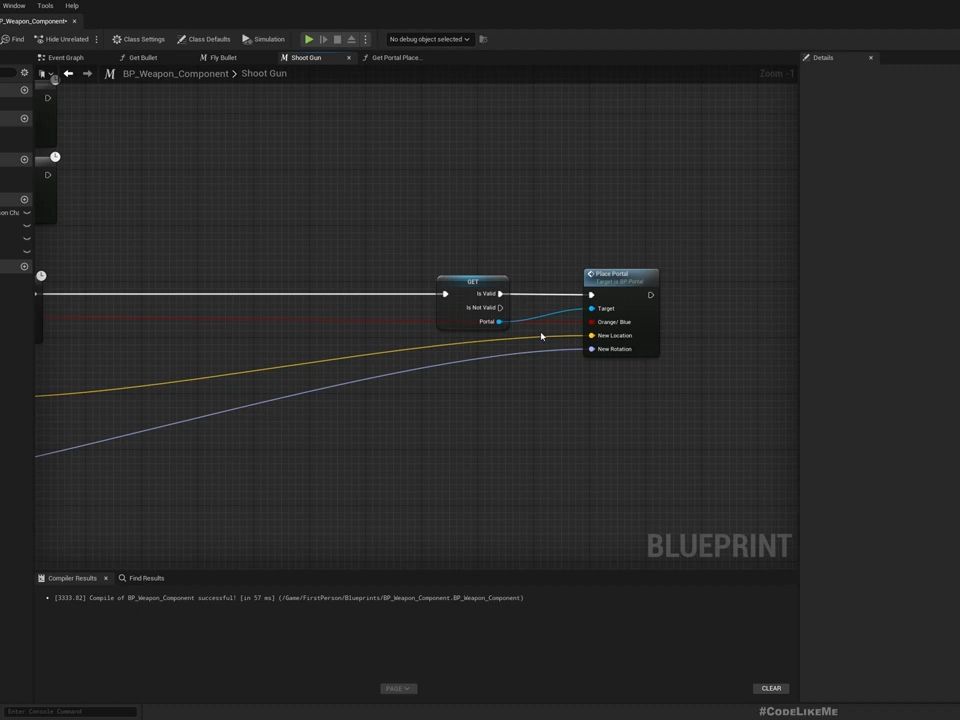Screen dimensions: 960x720
Task: Expand the chevron beside 'on Ch:' row
Action: coord(26,212)
